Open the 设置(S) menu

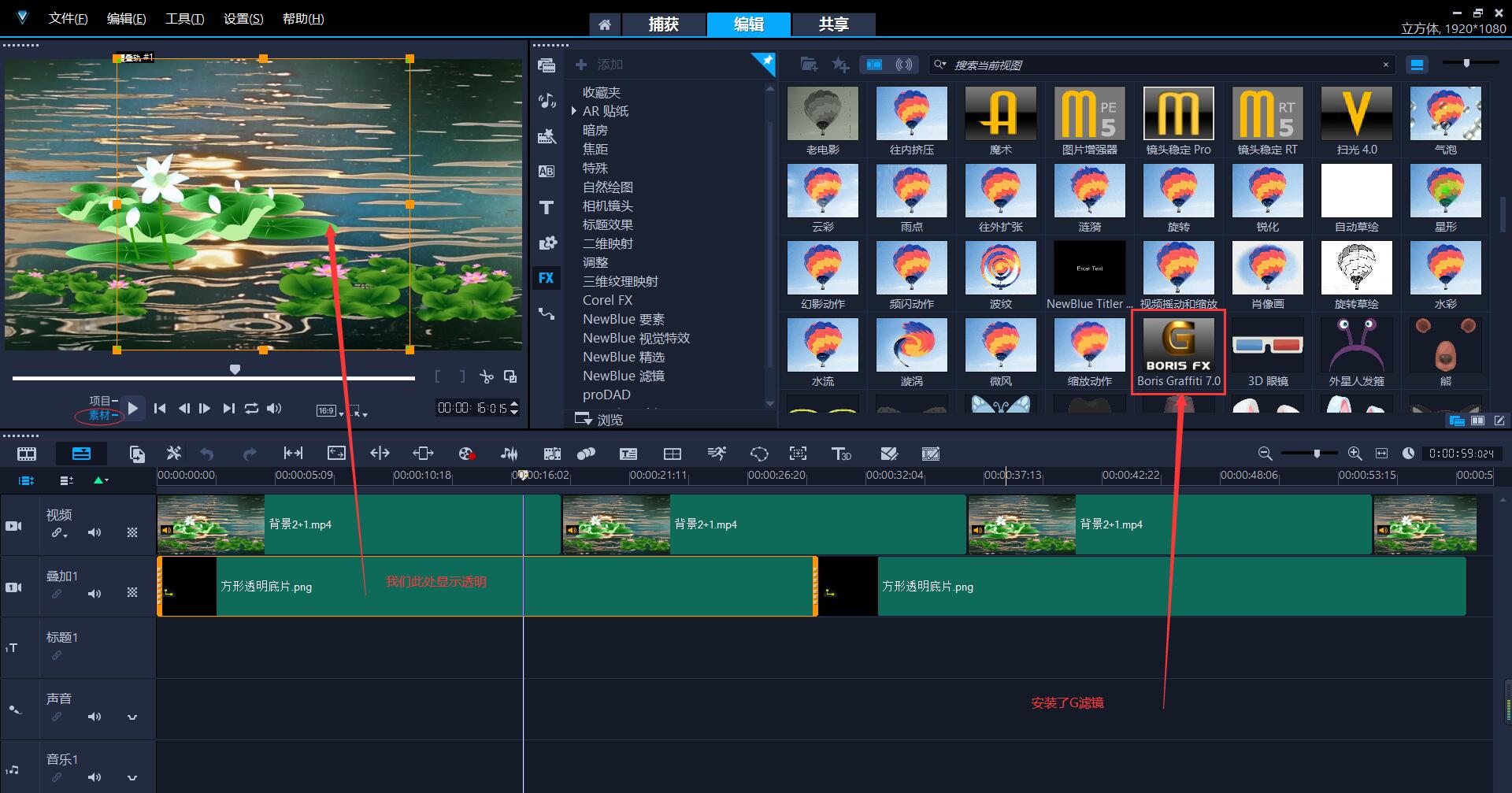coord(243,19)
